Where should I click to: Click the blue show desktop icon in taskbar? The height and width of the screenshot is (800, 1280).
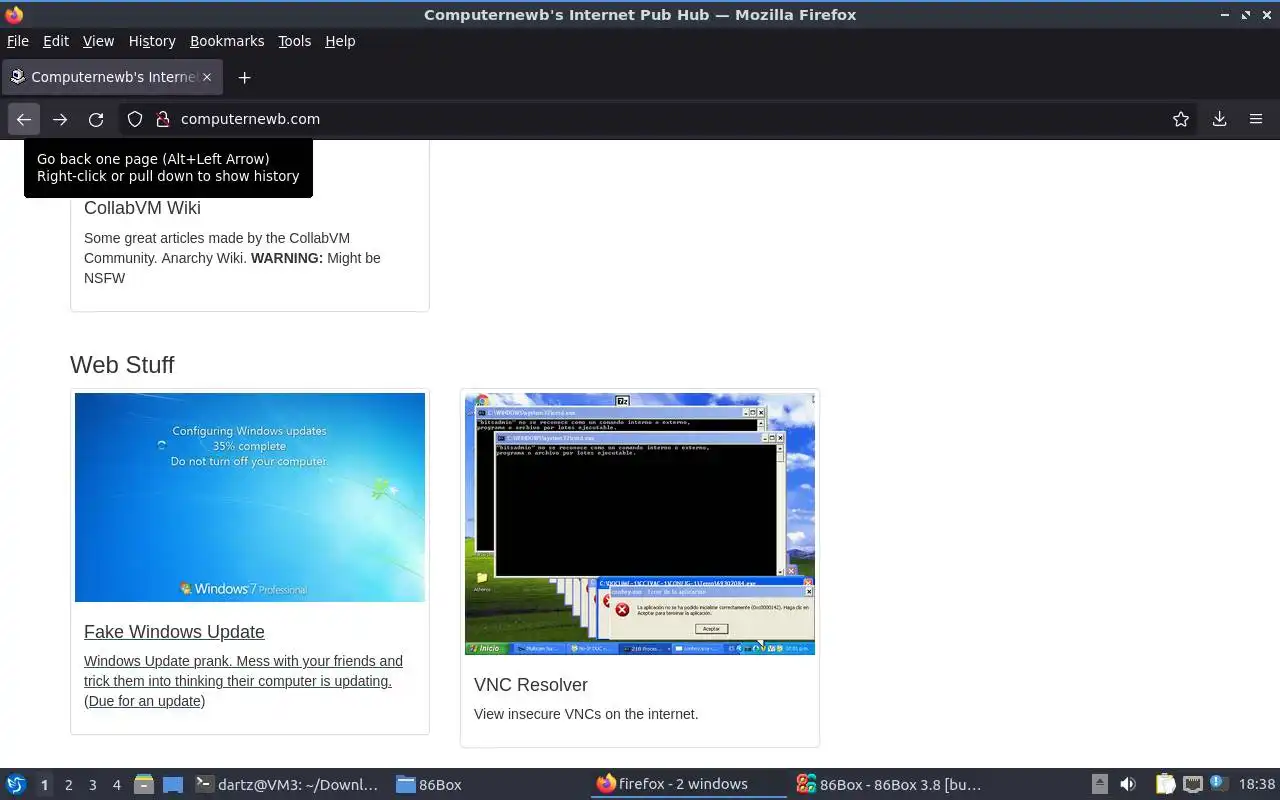[x=173, y=785]
